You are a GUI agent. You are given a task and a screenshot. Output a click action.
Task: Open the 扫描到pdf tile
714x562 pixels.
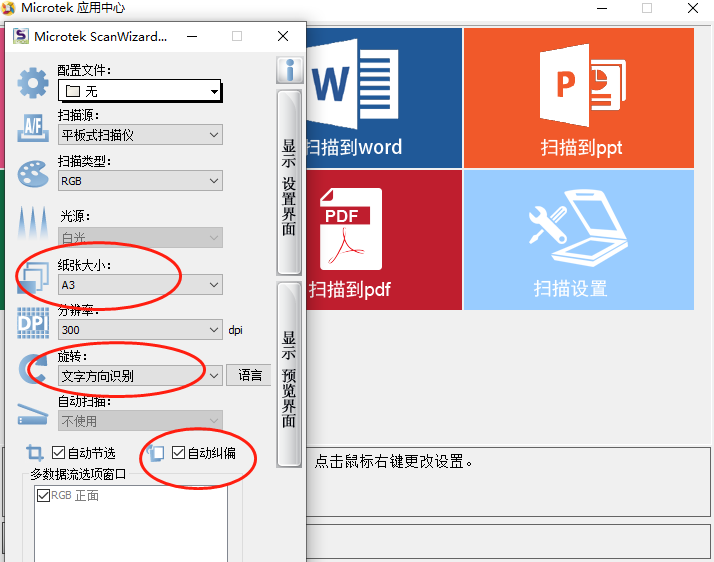click(x=384, y=240)
